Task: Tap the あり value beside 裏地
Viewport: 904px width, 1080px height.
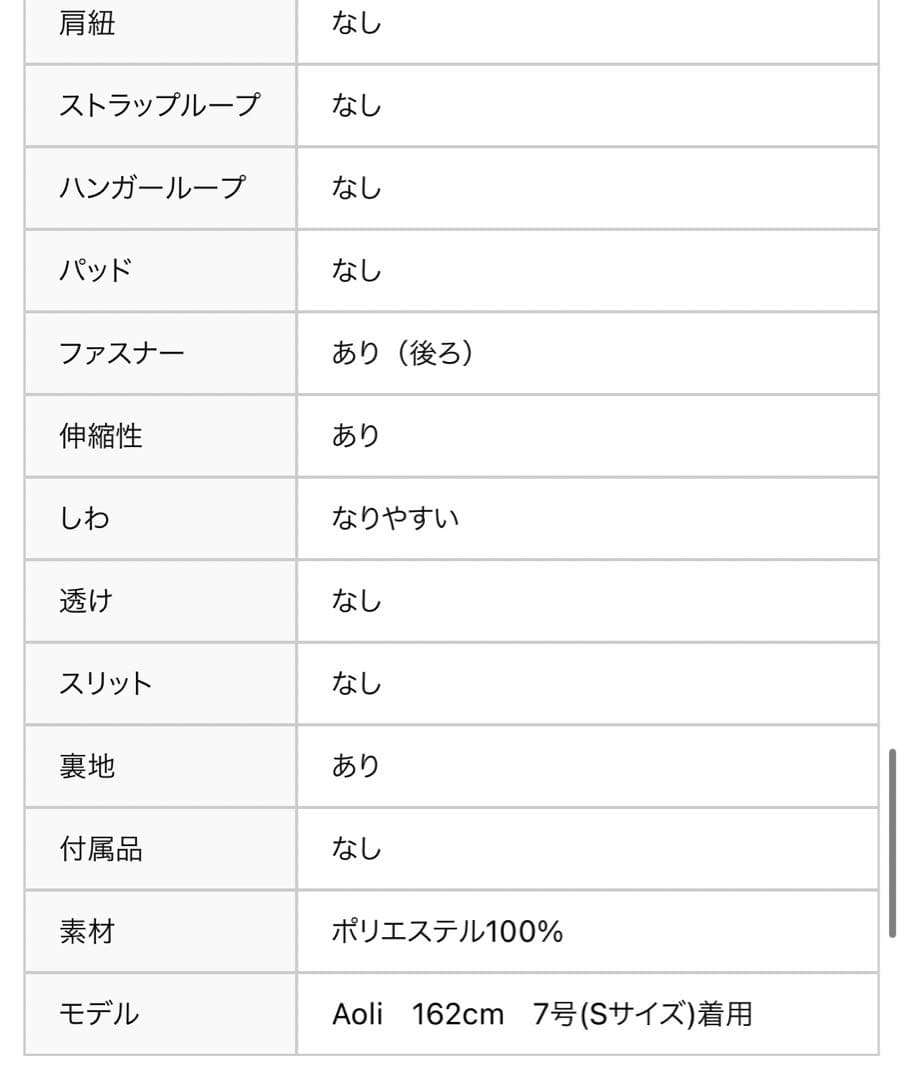Action: tap(357, 766)
